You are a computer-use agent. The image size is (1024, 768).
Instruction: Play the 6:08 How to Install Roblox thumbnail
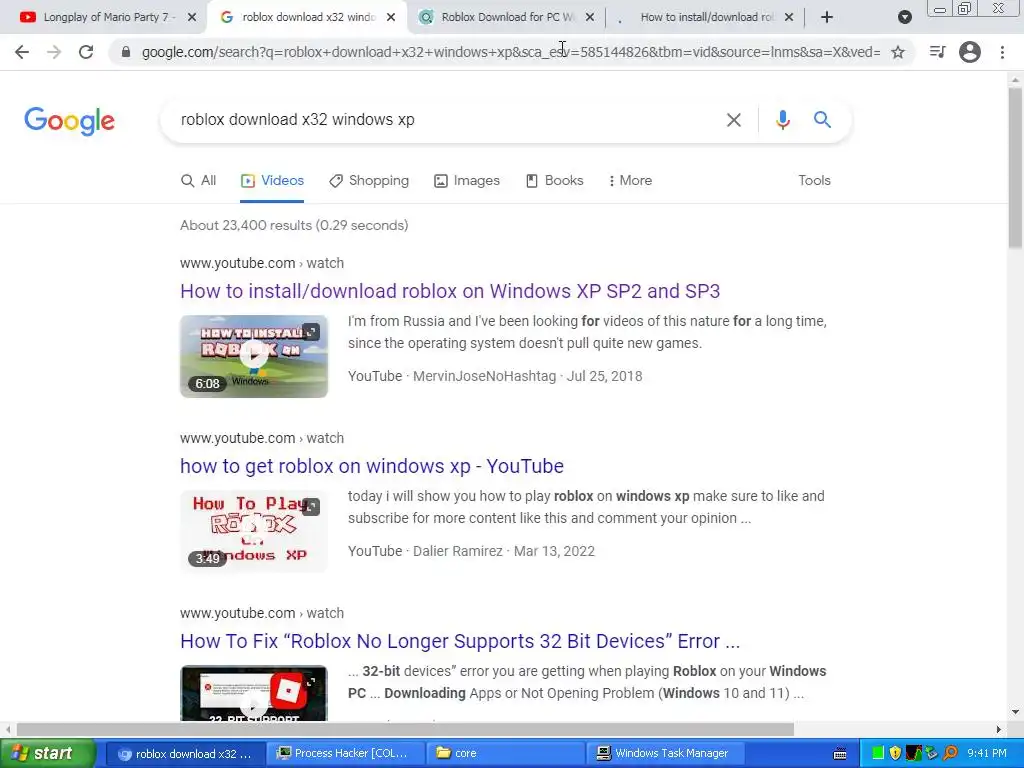[x=254, y=357]
